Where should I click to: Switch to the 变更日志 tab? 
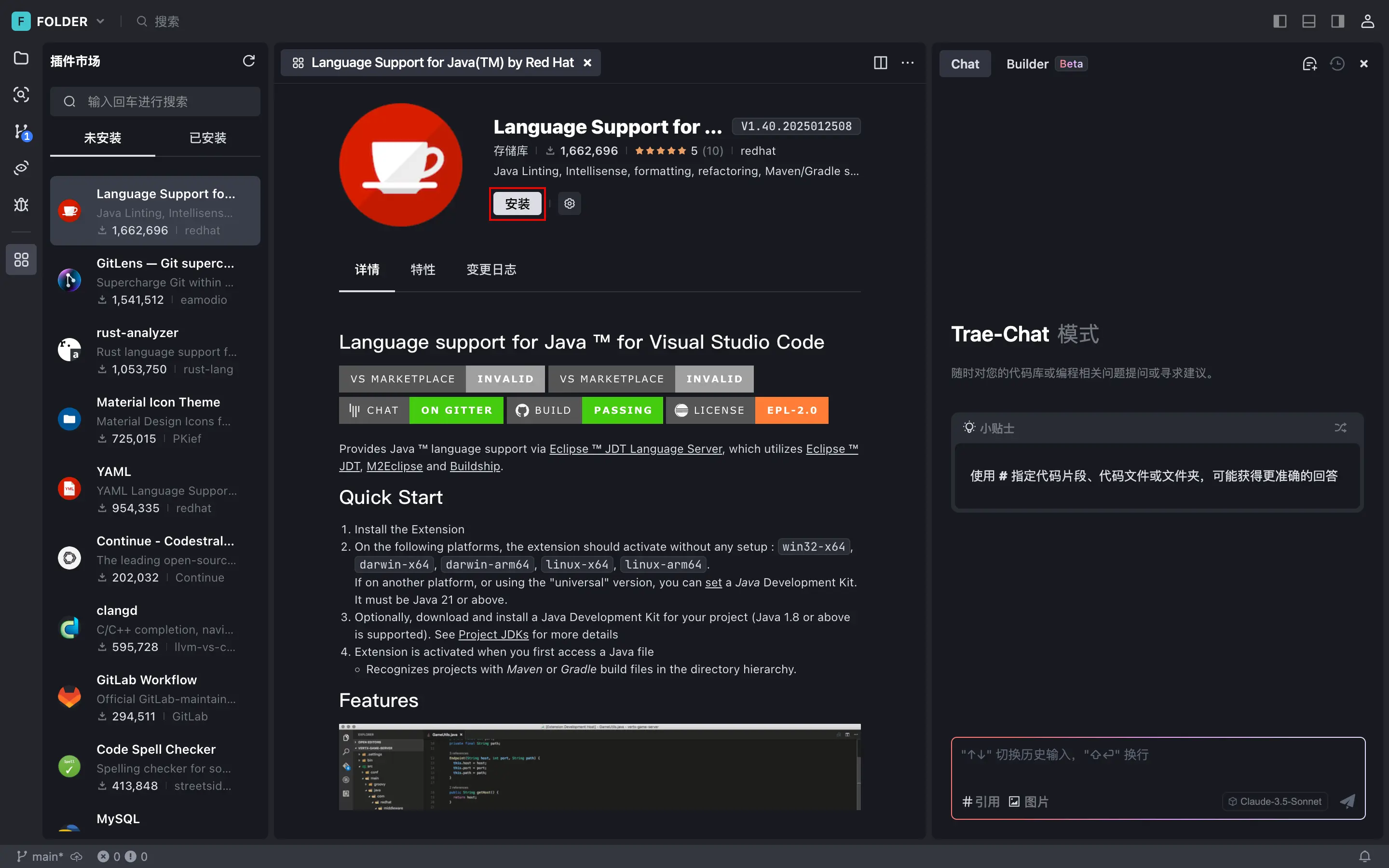pyautogui.click(x=491, y=269)
